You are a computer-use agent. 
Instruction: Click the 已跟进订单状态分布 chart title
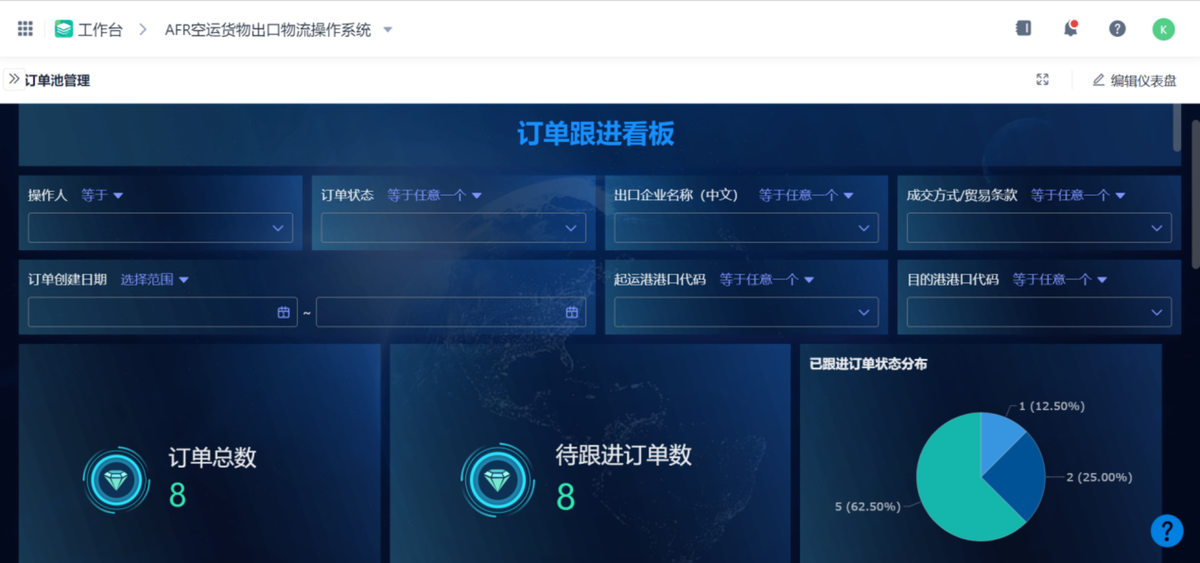(868, 364)
